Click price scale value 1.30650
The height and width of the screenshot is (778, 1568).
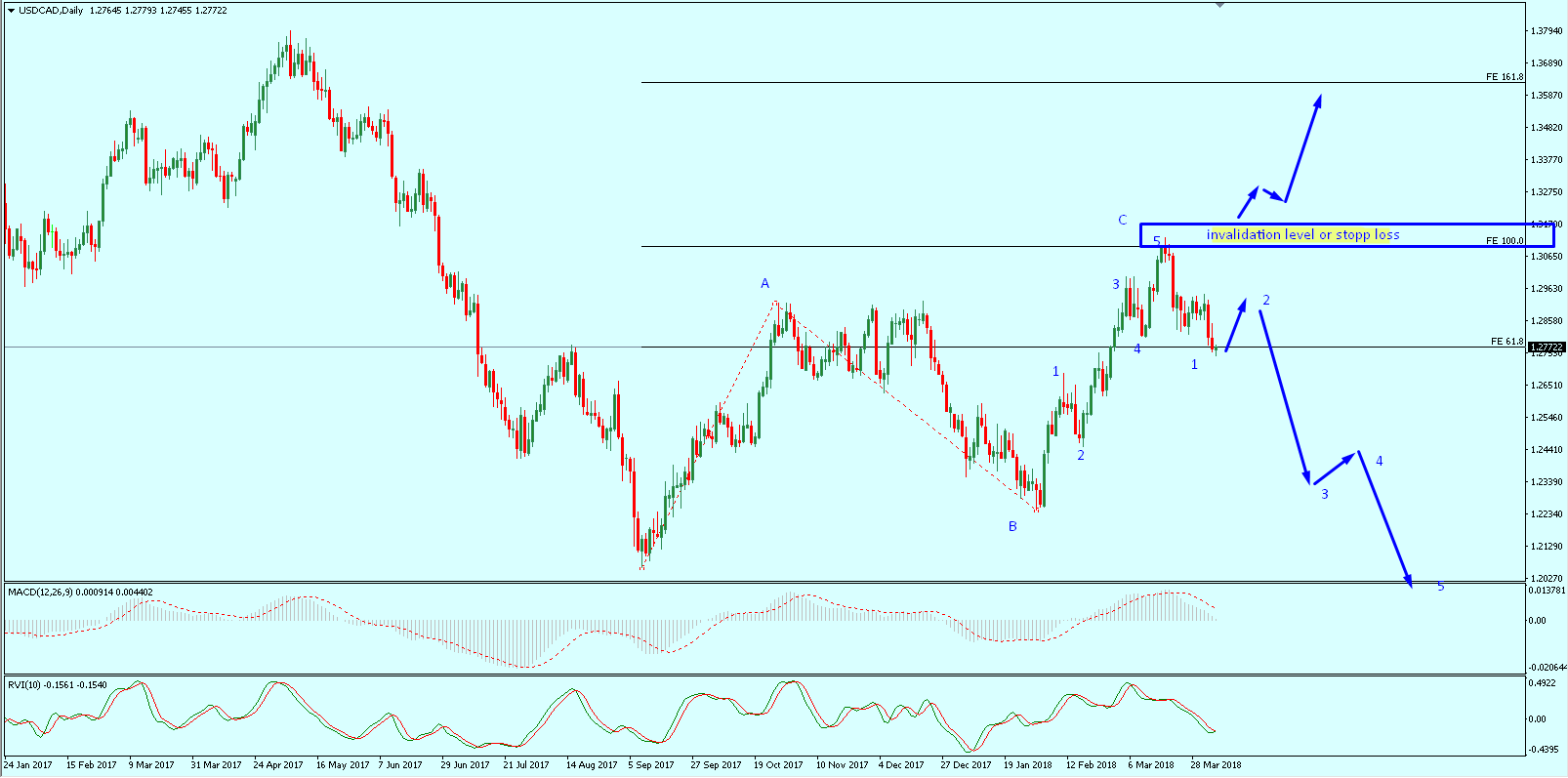click(x=1547, y=257)
